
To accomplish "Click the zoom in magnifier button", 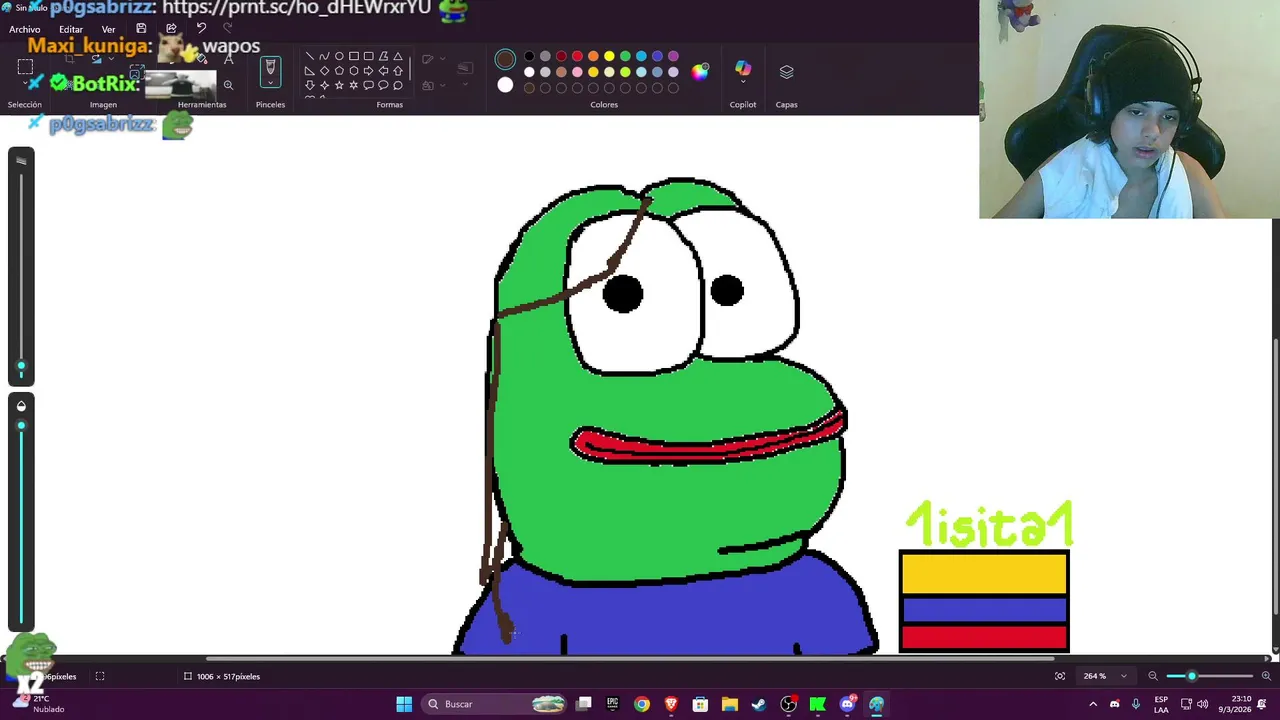I will pyautogui.click(x=1266, y=676).
